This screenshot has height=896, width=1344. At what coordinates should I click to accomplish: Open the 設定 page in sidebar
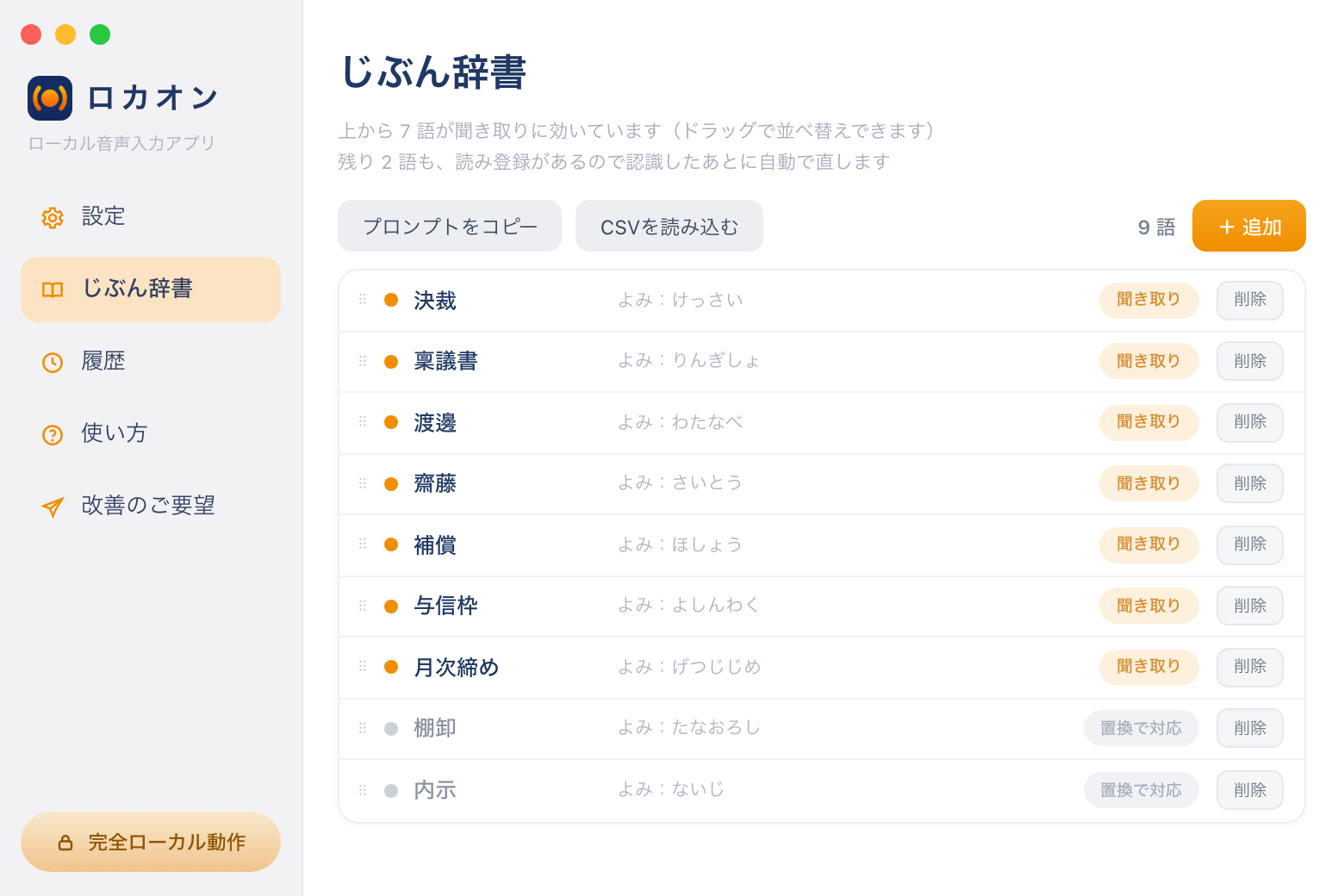pos(151,217)
